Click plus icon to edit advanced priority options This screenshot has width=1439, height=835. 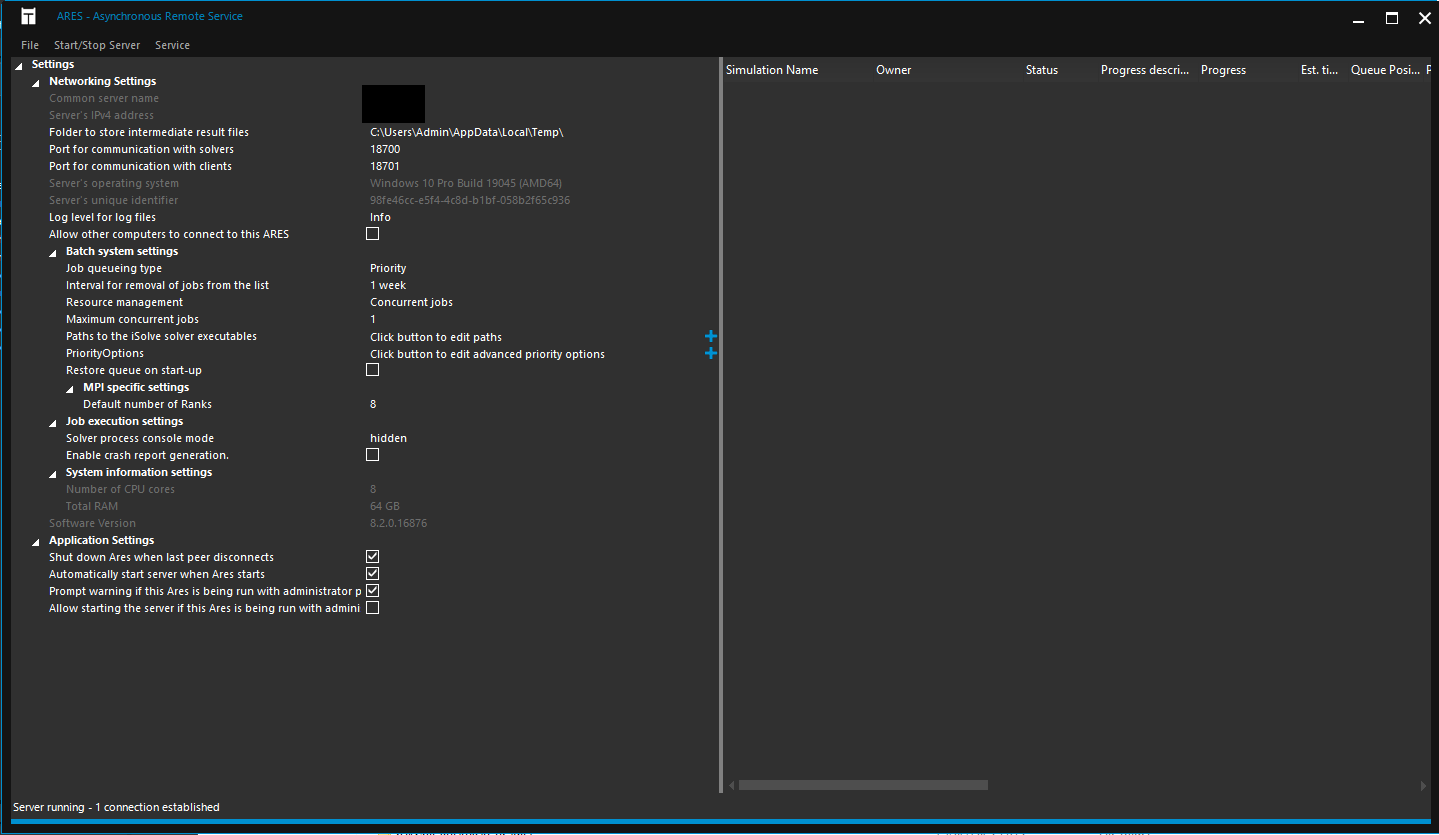click(x=711, y=354)
